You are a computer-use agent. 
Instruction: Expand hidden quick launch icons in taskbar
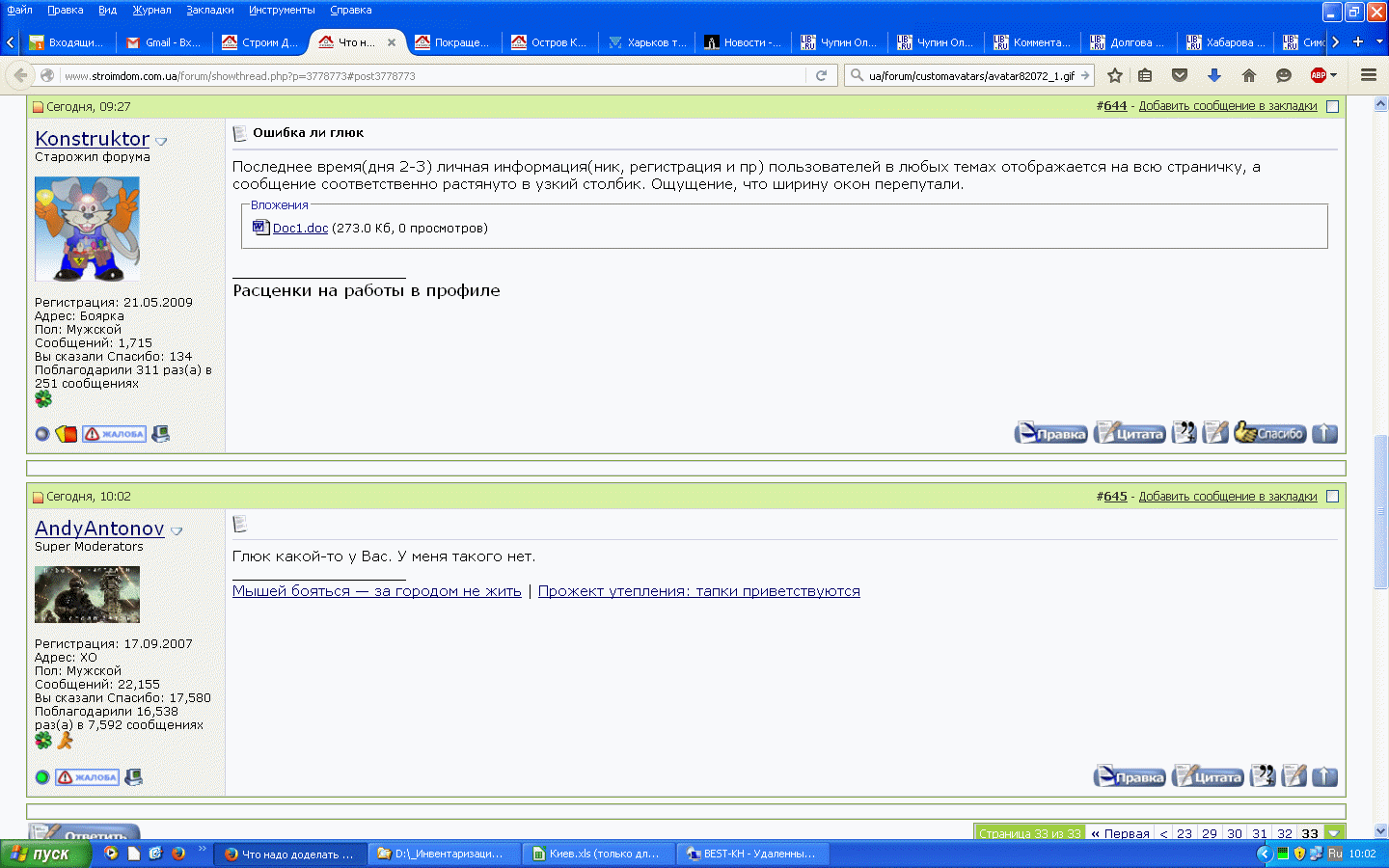(203, 849)
